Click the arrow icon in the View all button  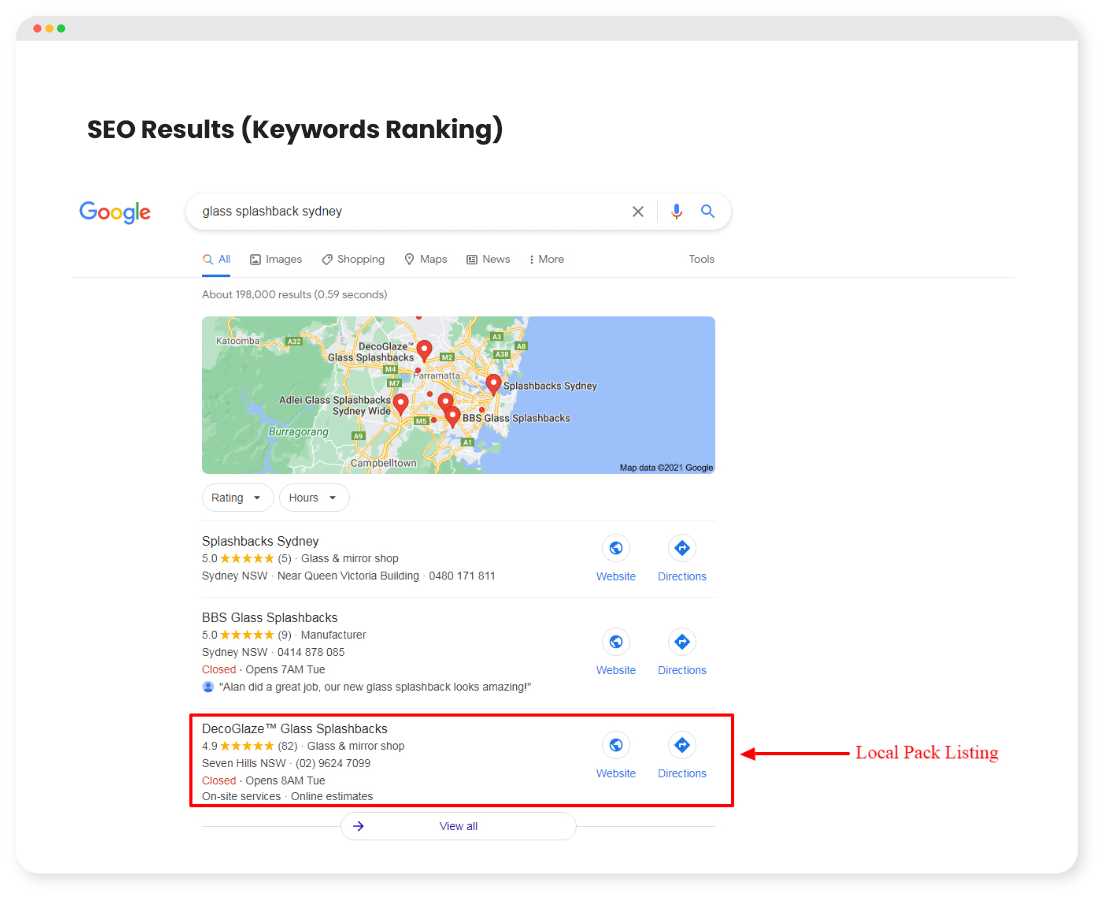tap(358, 826)
